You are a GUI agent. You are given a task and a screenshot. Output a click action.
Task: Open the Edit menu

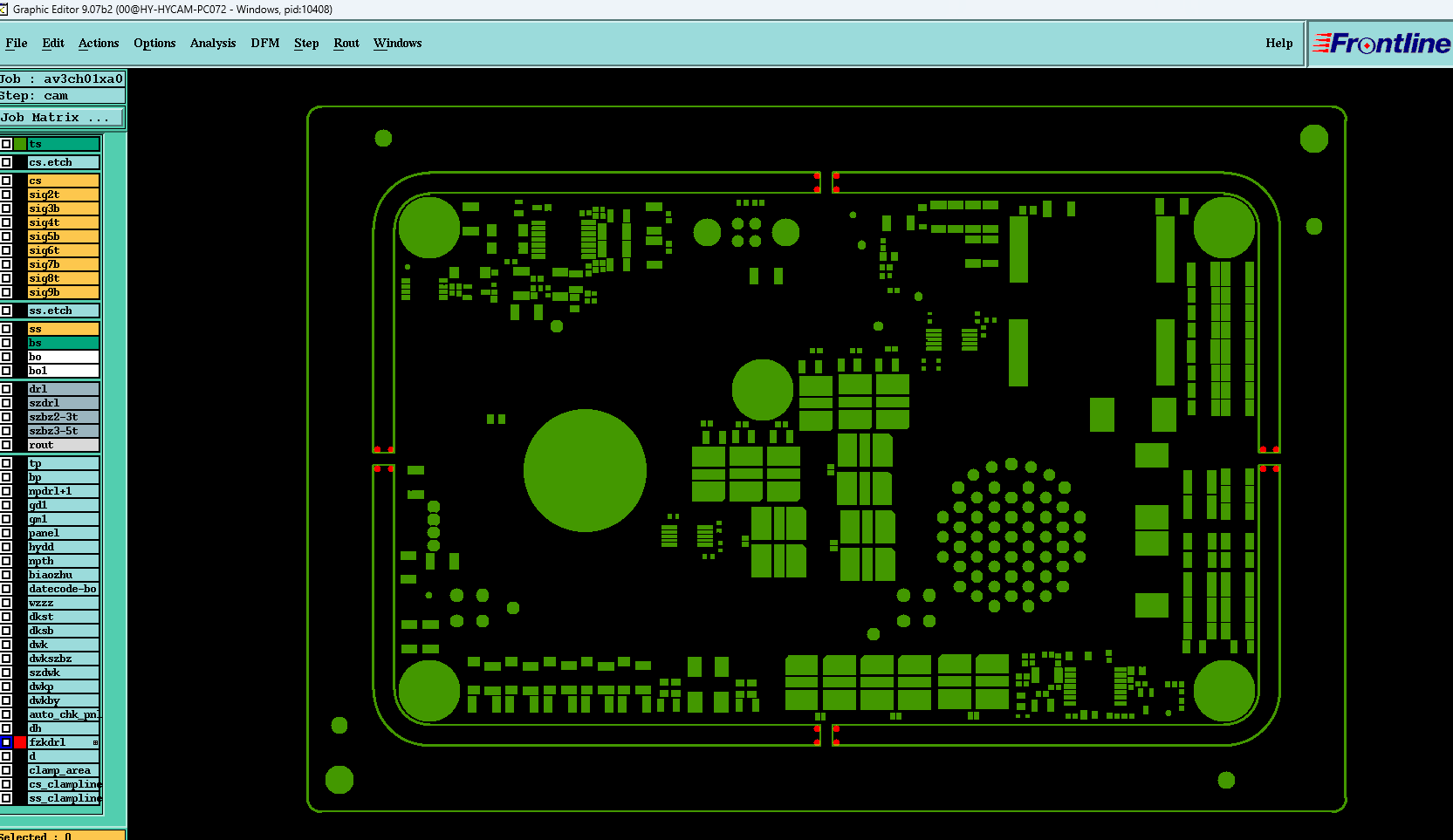(53, 43)
